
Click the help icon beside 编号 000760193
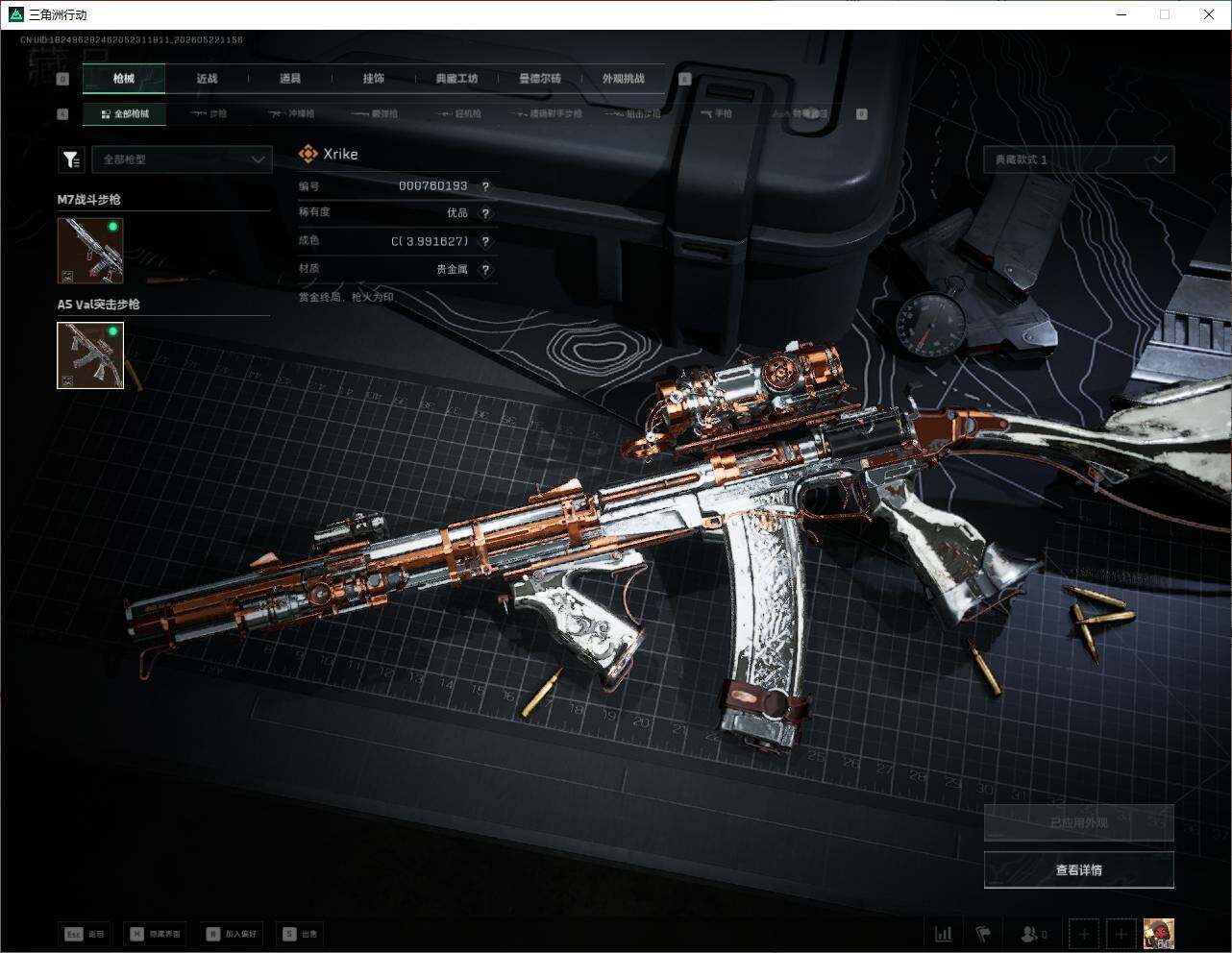(485, 186)
